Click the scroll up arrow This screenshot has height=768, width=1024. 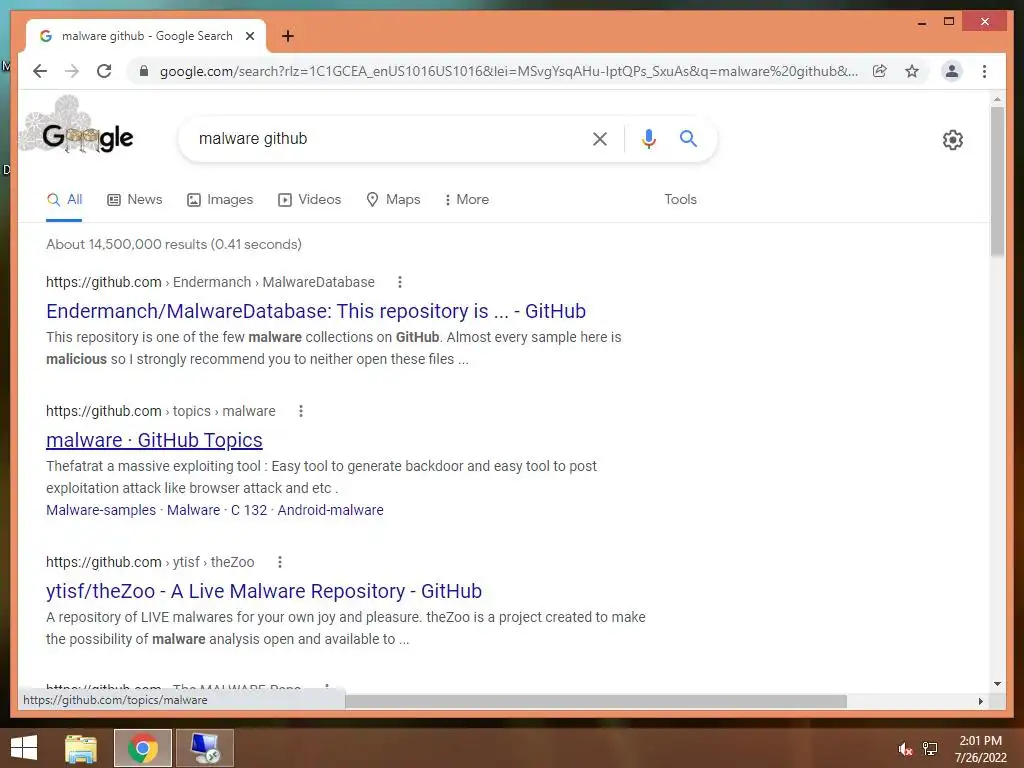coord(997,100)
